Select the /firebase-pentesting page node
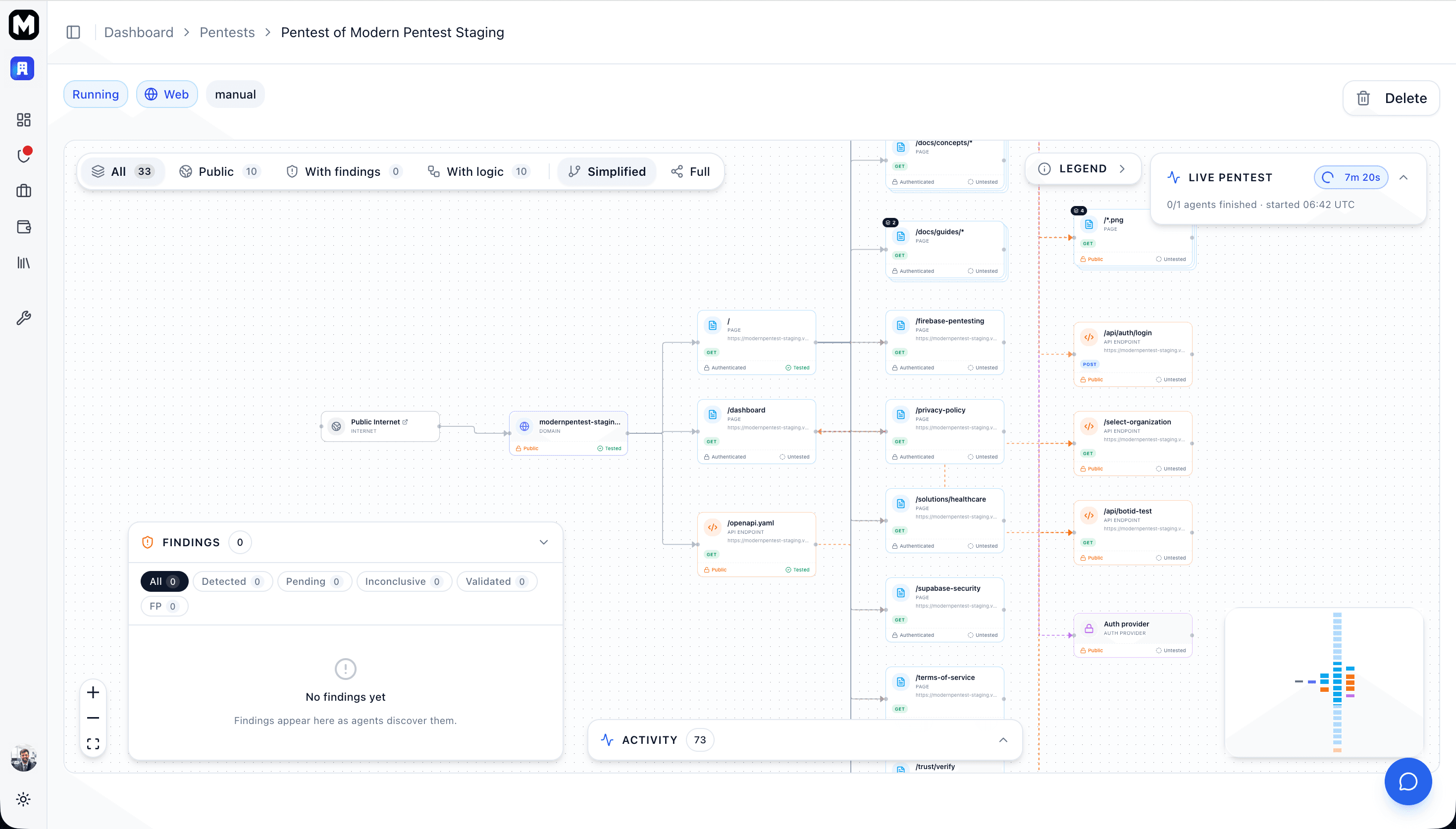Image resolution: width=1456 pixels, height=829 pixels. tap(945, 342)
